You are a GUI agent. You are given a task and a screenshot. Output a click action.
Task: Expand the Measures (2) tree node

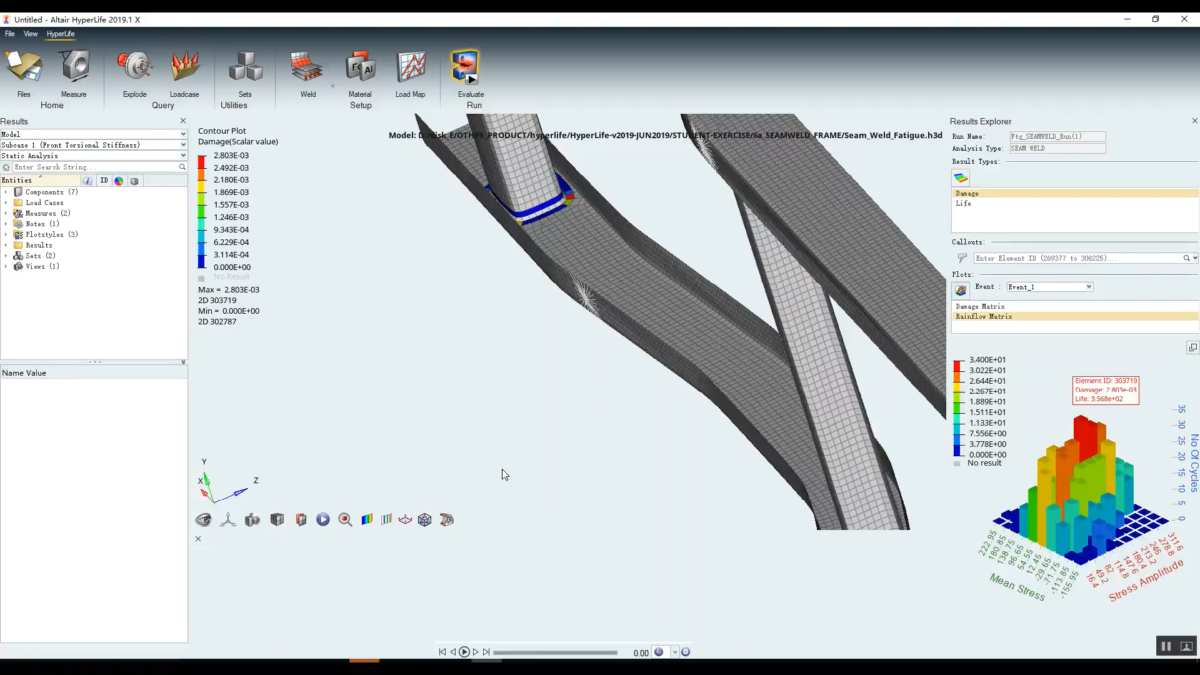[x=6, y=213]
